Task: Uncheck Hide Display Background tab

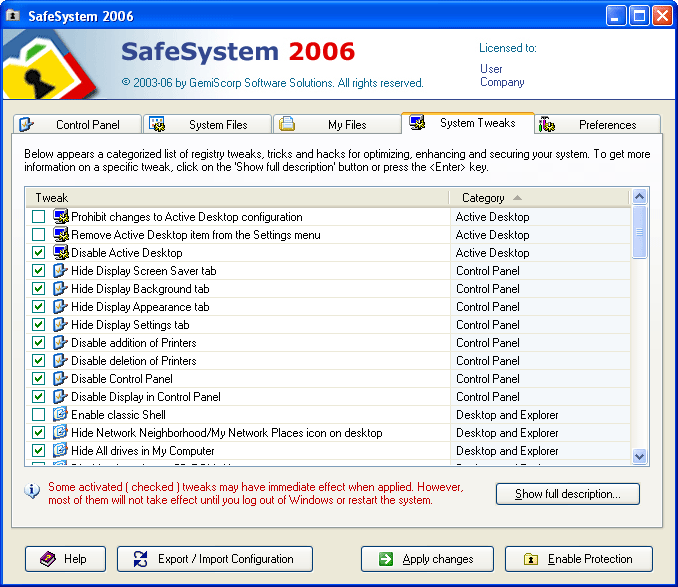Action: point(38,288)
